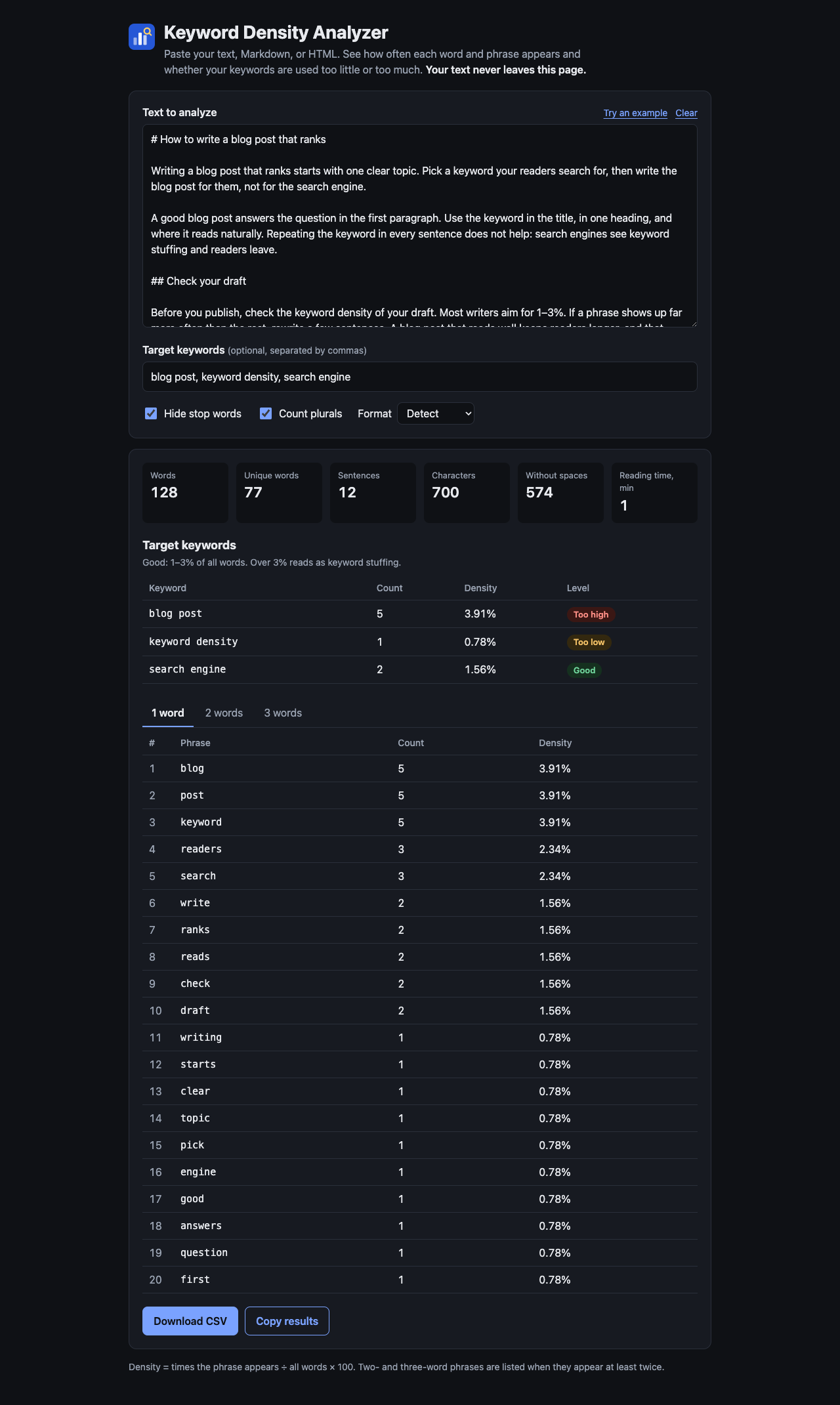Click the 'write' phrase row

click(420, 903)
